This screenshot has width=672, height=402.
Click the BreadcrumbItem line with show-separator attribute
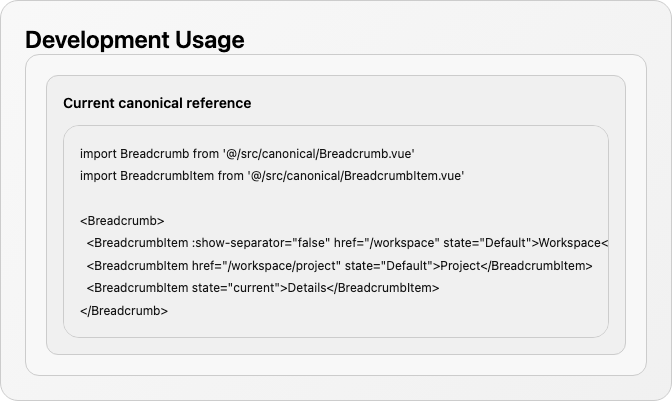pos(347,243)
